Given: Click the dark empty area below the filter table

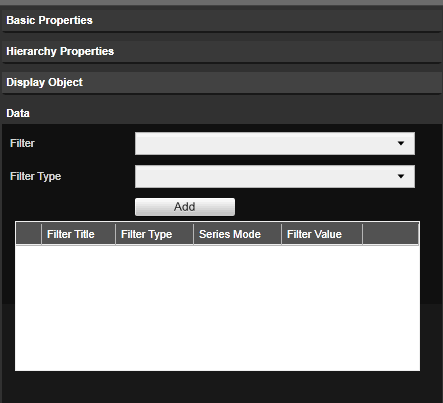Looking at the screenshot, I should point(221,387).
